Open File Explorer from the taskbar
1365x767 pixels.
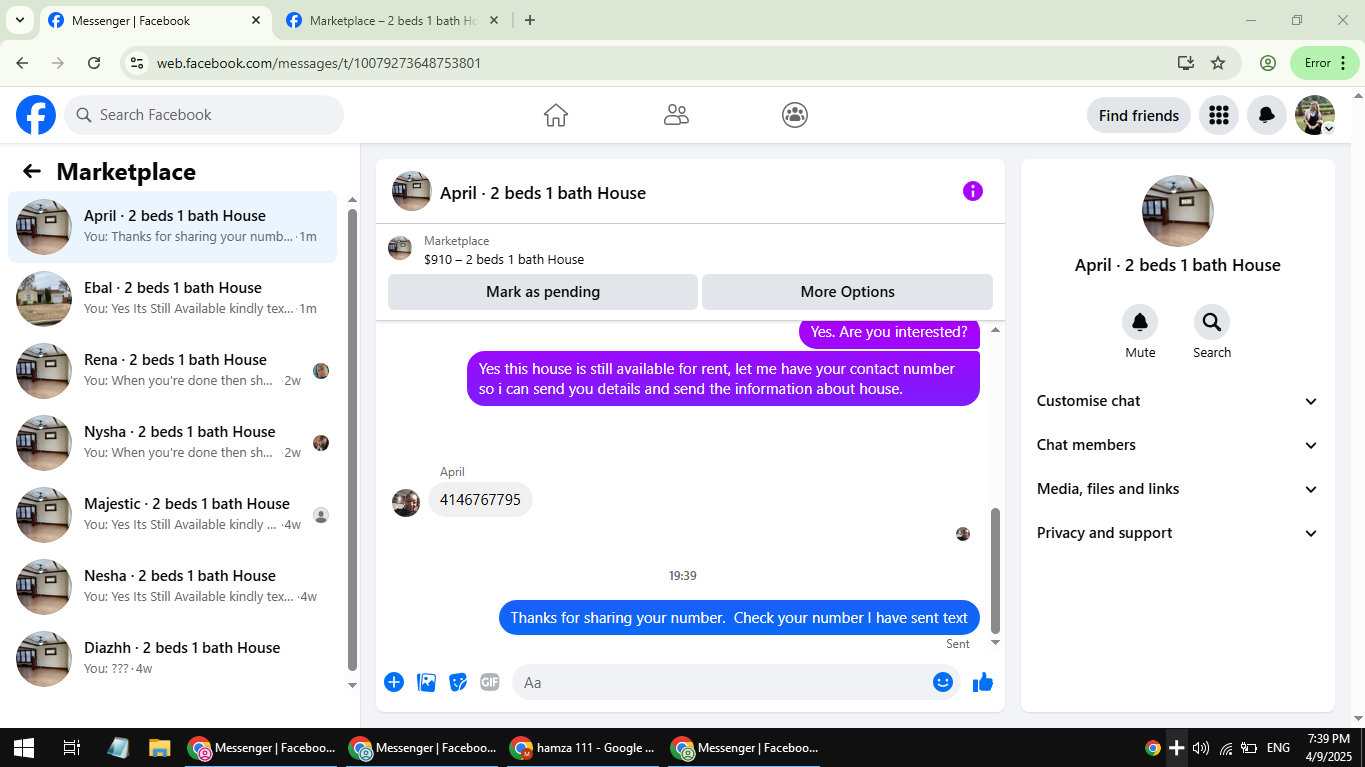point(160,748)
